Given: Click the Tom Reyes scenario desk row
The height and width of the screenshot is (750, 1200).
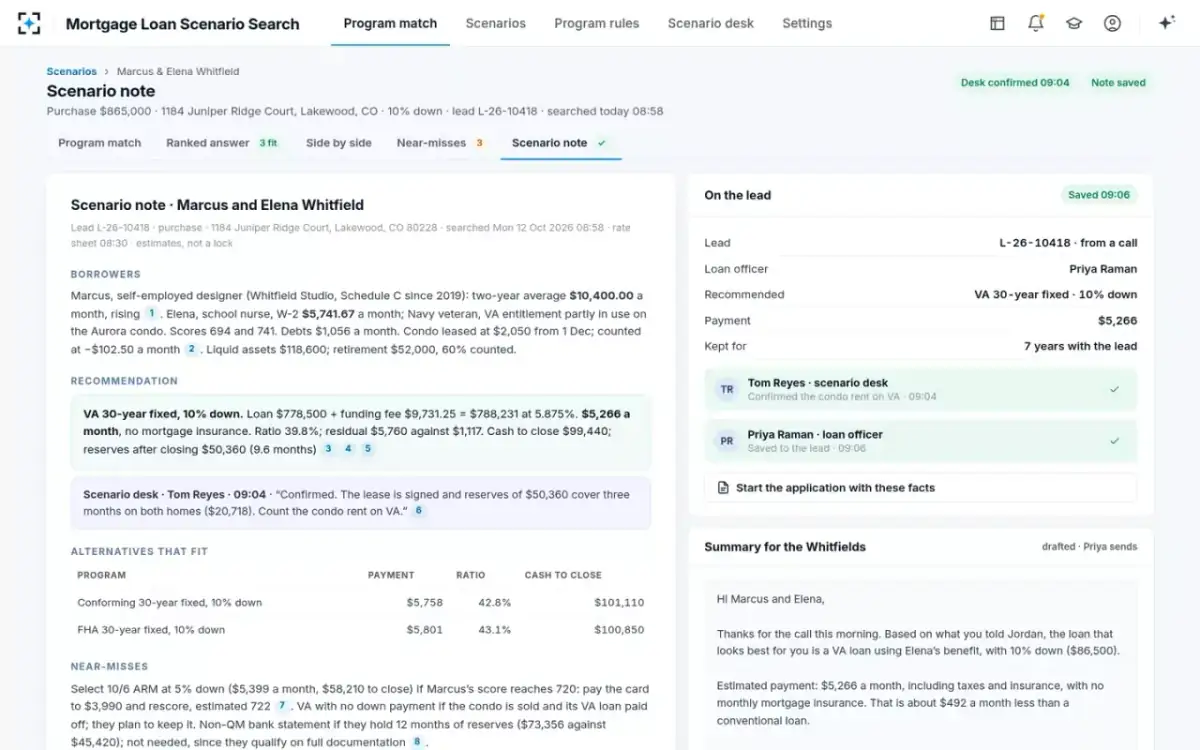Looking at the screenshot, I should [921, 389].
